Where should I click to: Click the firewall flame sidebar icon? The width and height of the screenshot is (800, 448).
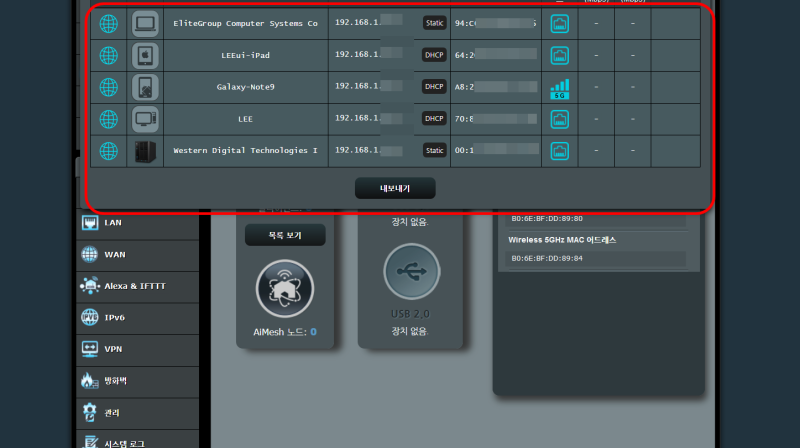point(90,381)
